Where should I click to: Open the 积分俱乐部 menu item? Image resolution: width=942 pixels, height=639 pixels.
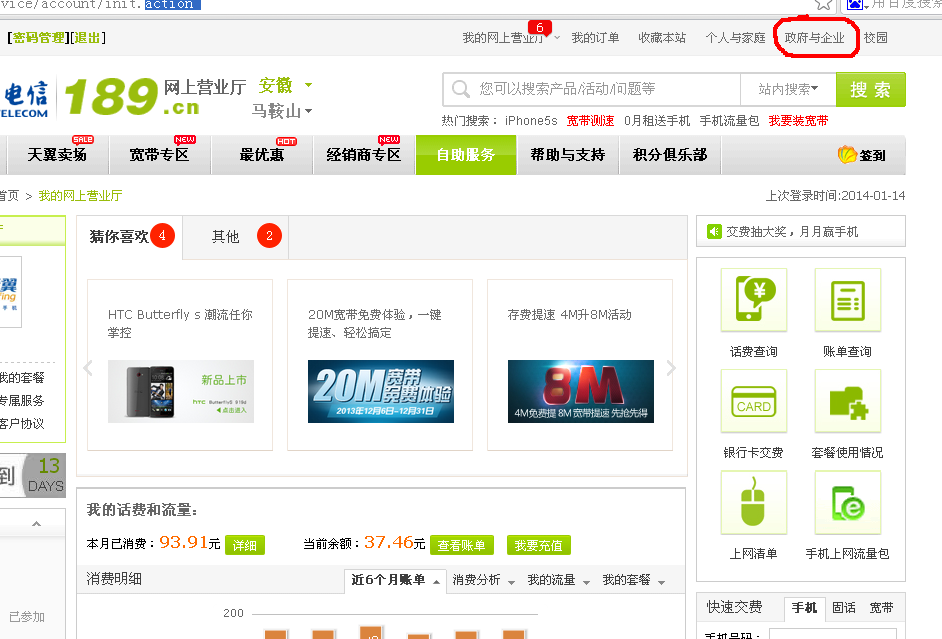point(670,155)
